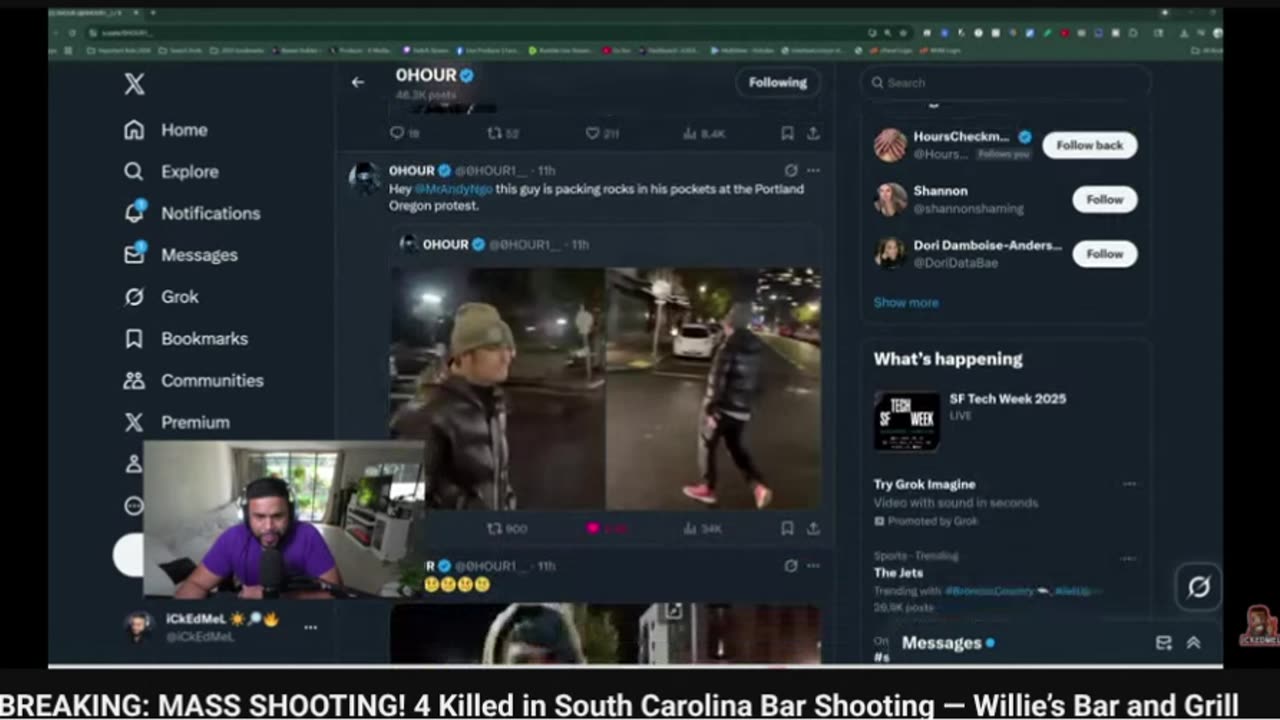Share the post with 34K views

(x=813, y=528)
